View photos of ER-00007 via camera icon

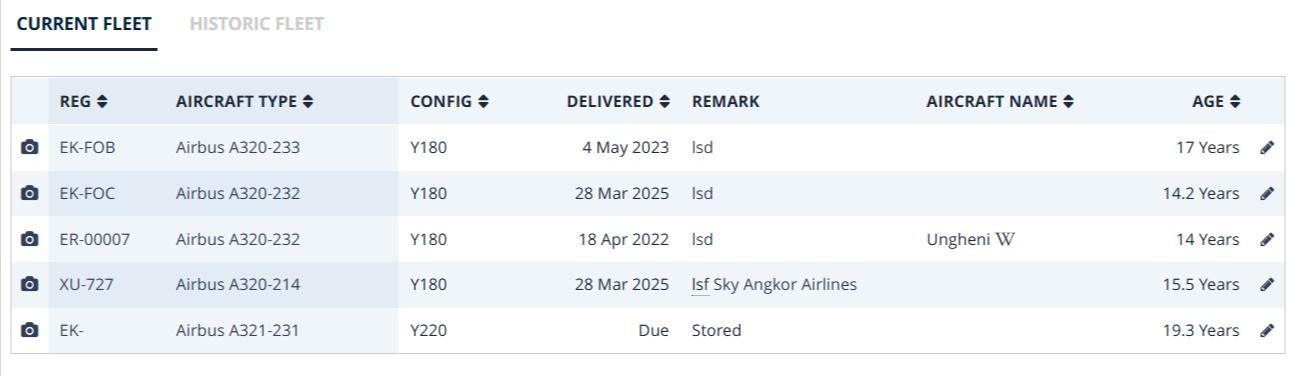pyautogui.click(x=30, y=240)
